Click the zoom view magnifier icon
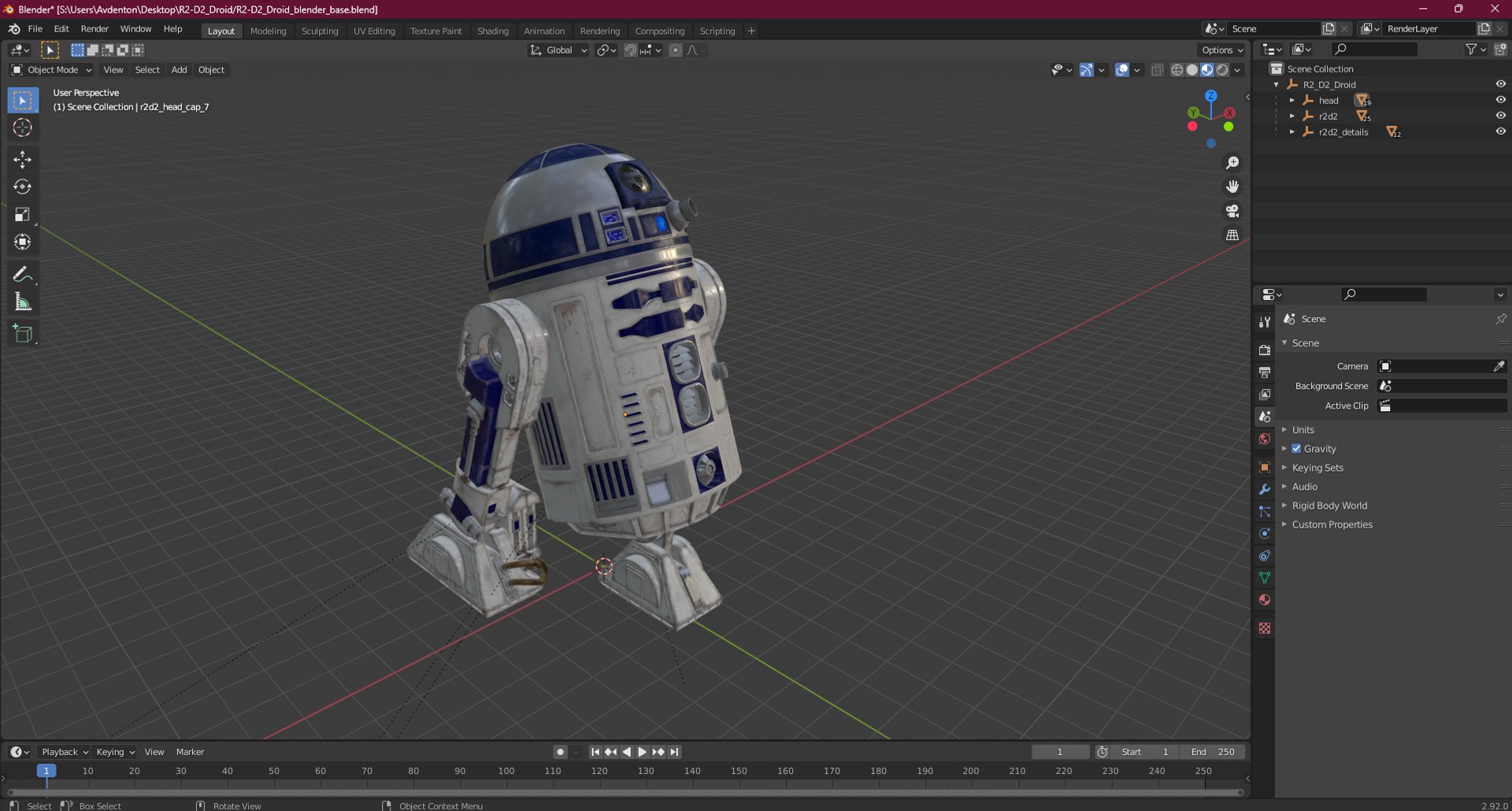 tap(1232, 163)
